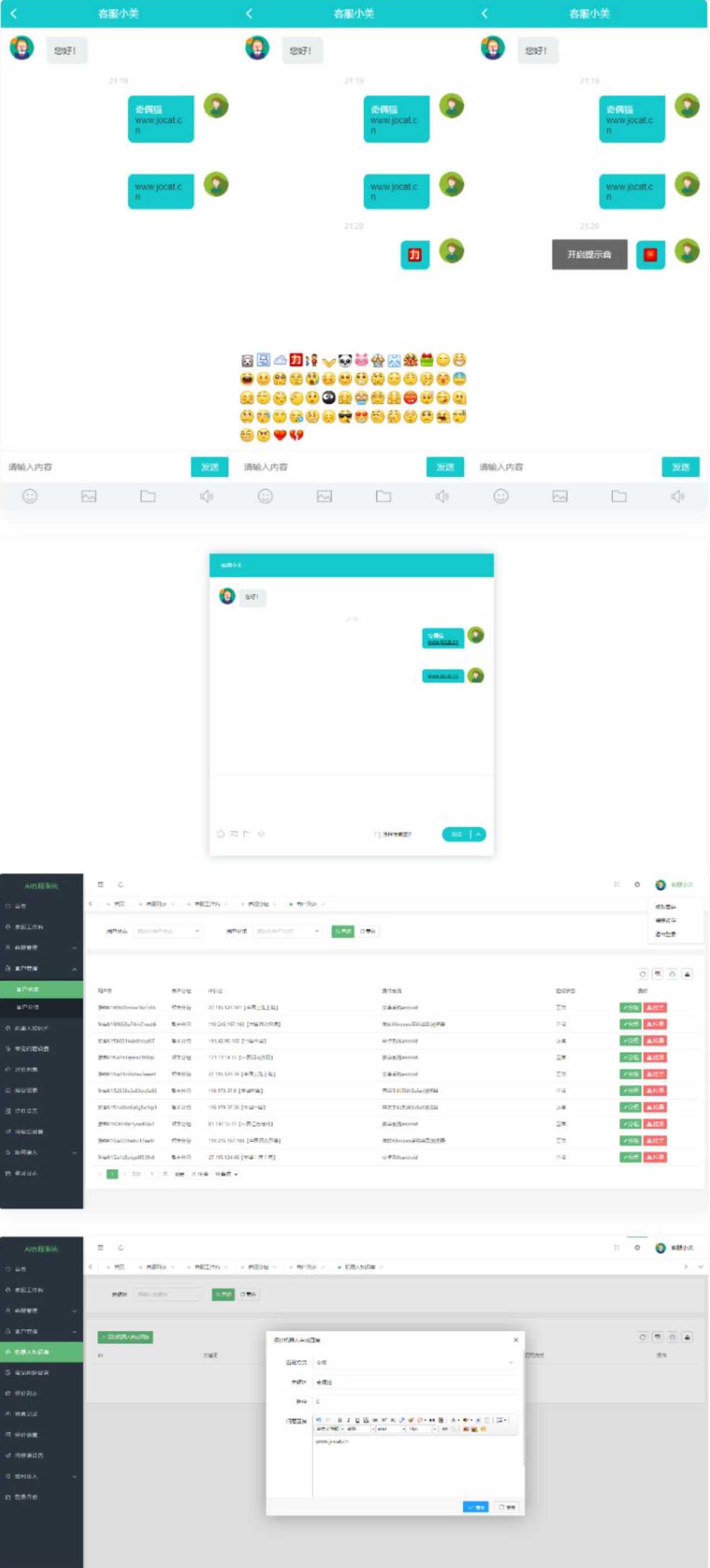Tick the checkbox beside the desktop chat send button

click(x=377, y=834)
